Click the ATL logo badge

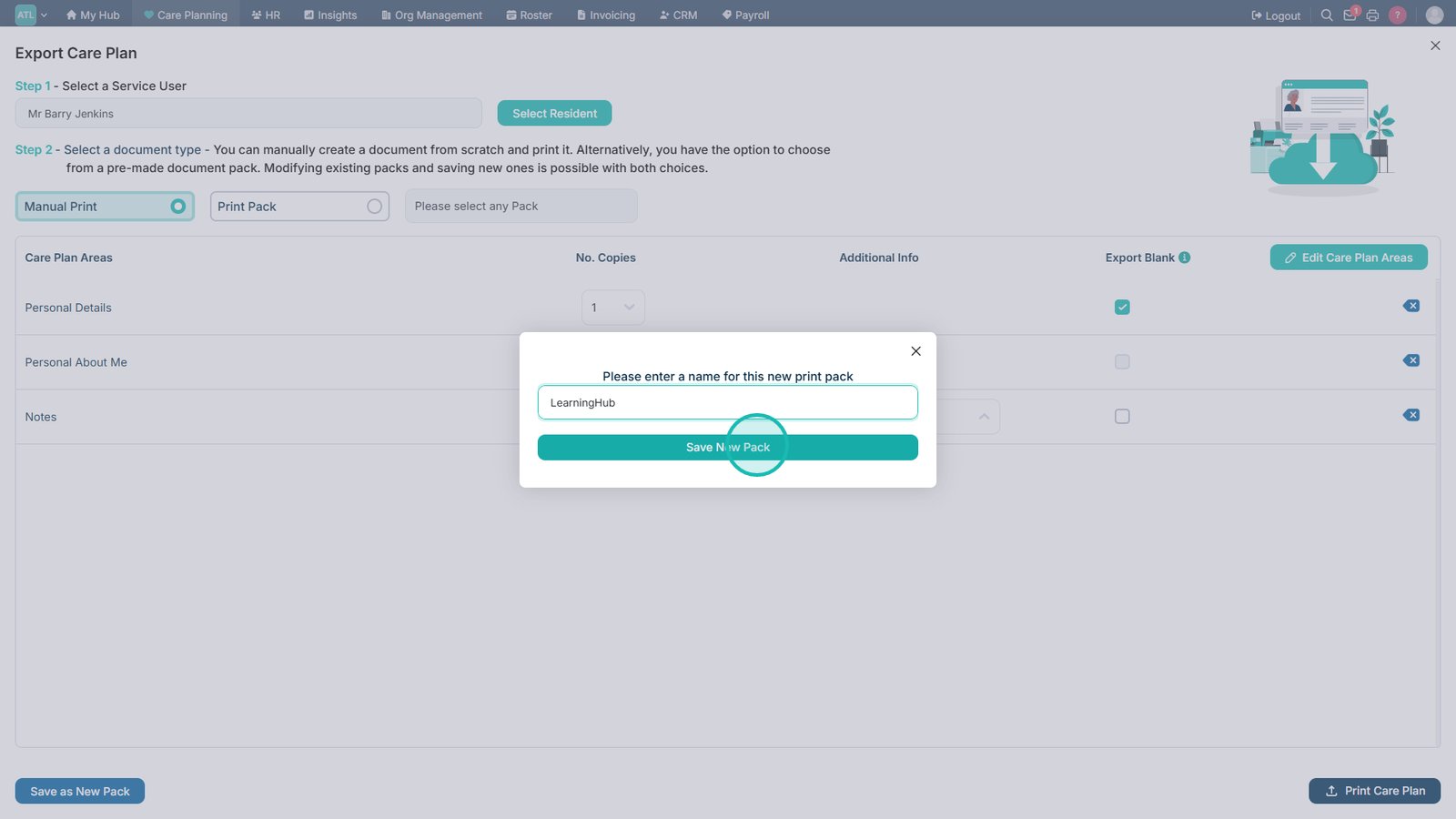25,15
